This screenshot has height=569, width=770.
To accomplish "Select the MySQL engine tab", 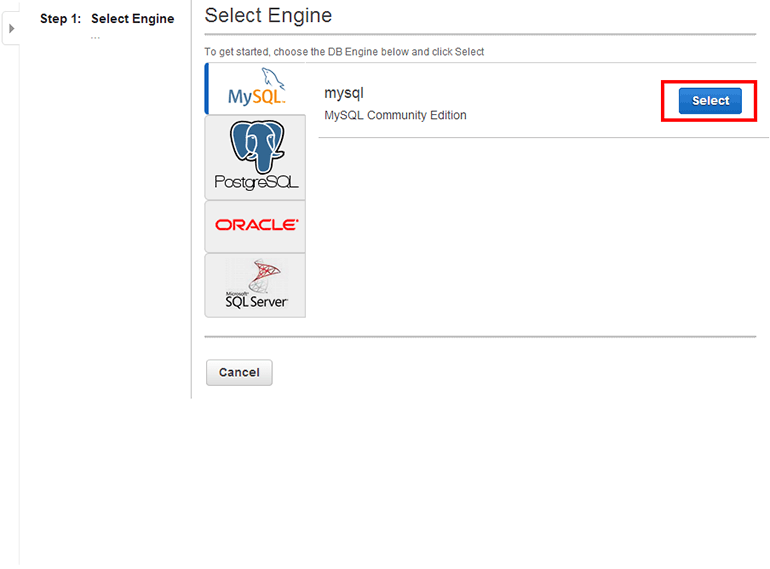I will pyautogui.click(x=256, y=88).
